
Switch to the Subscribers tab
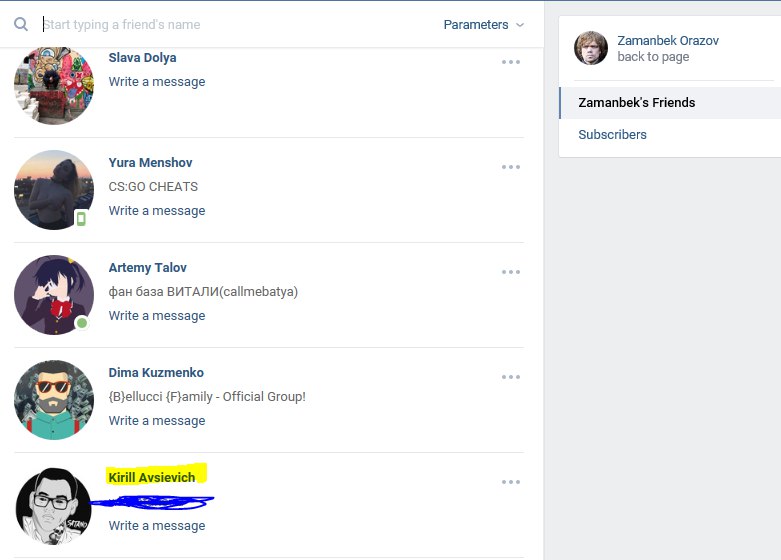[x=612, y=135]
